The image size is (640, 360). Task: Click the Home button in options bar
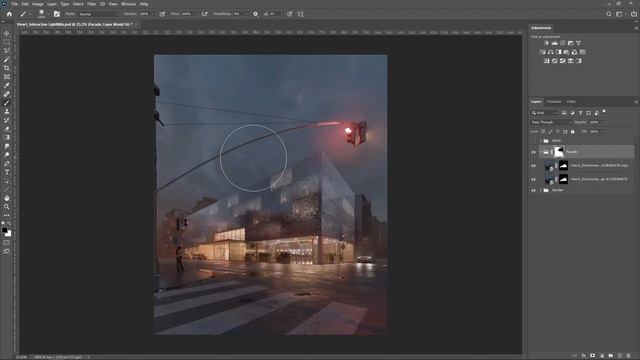9,14
